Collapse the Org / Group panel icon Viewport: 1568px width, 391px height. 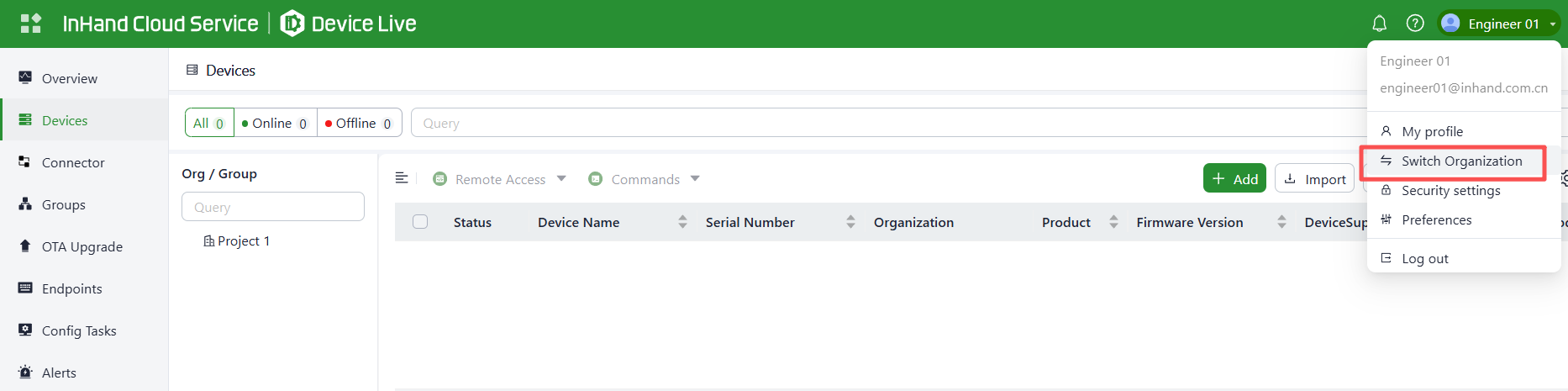[402, 178]
